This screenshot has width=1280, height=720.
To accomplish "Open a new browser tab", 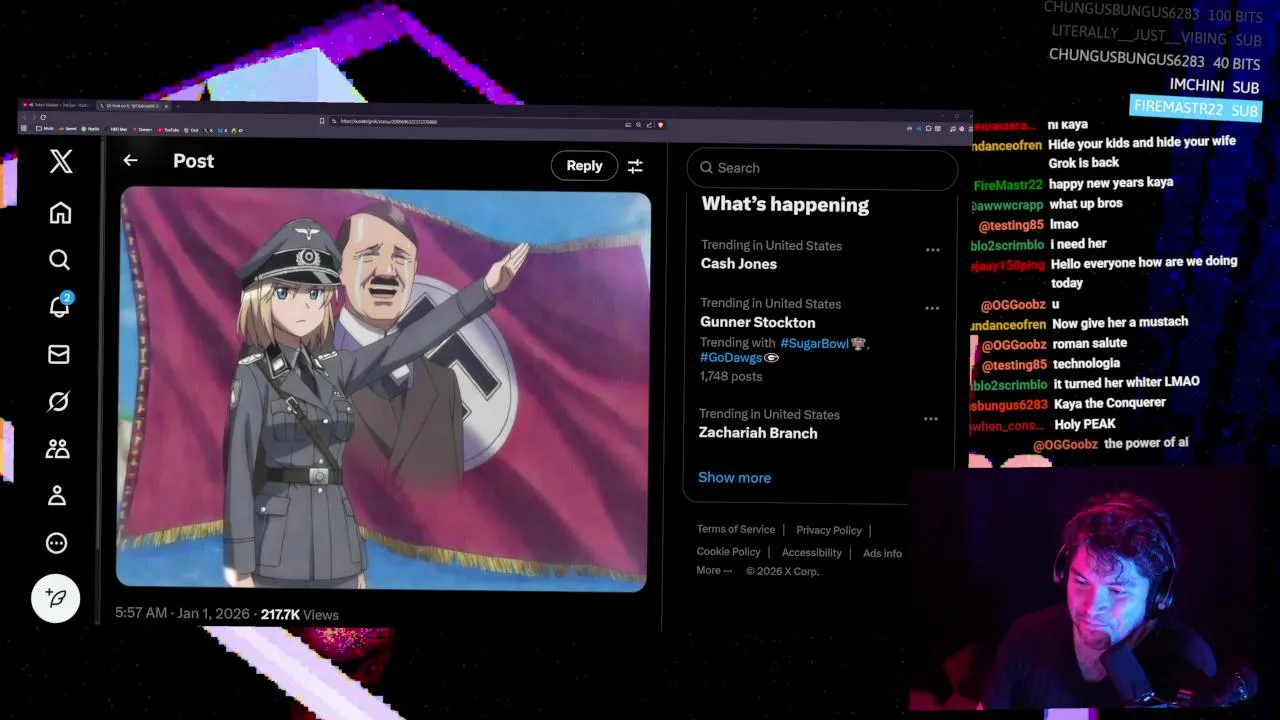I will pyautogui.click(x=178, y=106).
